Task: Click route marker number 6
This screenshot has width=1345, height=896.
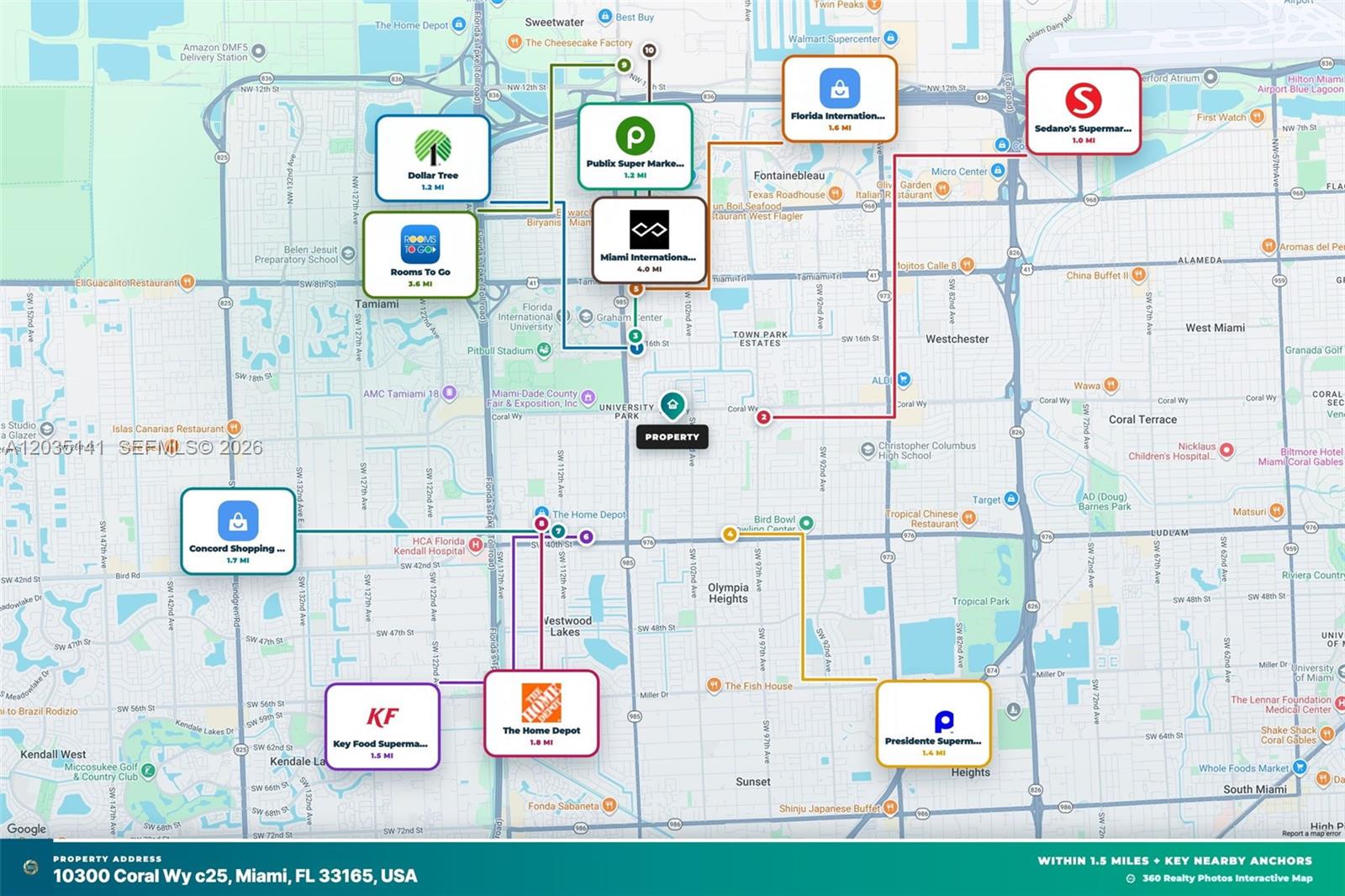Action: tap(586, 536)
